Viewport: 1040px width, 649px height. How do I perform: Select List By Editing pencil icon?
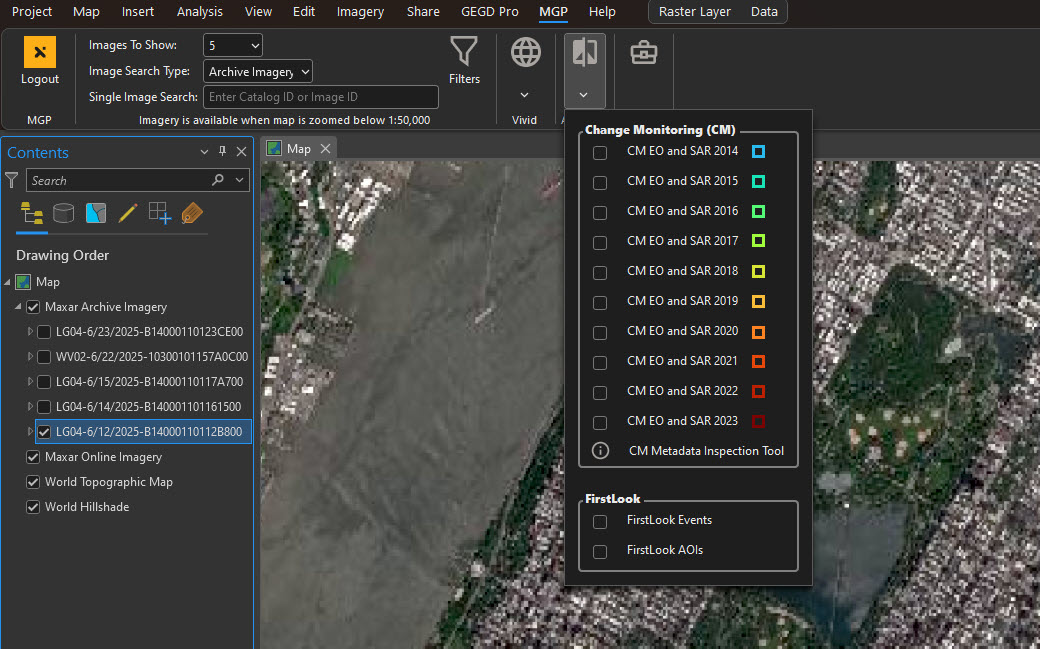coord(127,213)
